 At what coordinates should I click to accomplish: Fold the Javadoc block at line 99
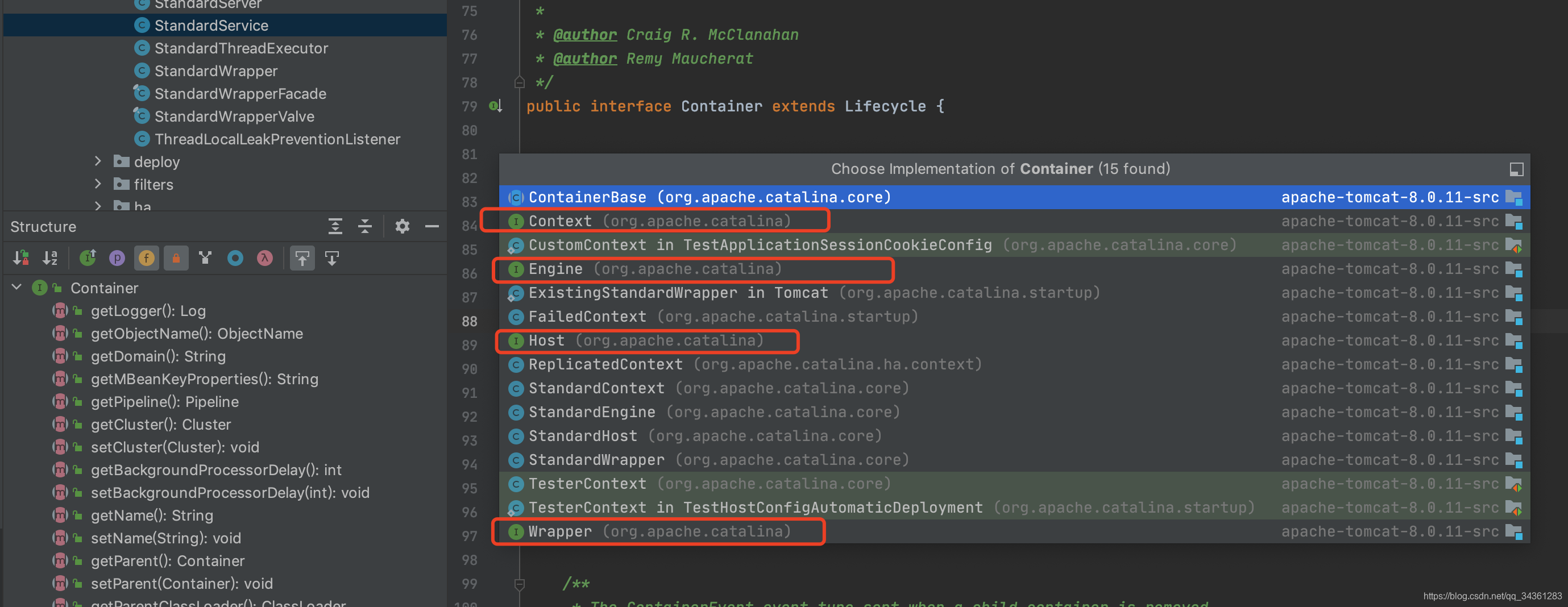(519, 584)
